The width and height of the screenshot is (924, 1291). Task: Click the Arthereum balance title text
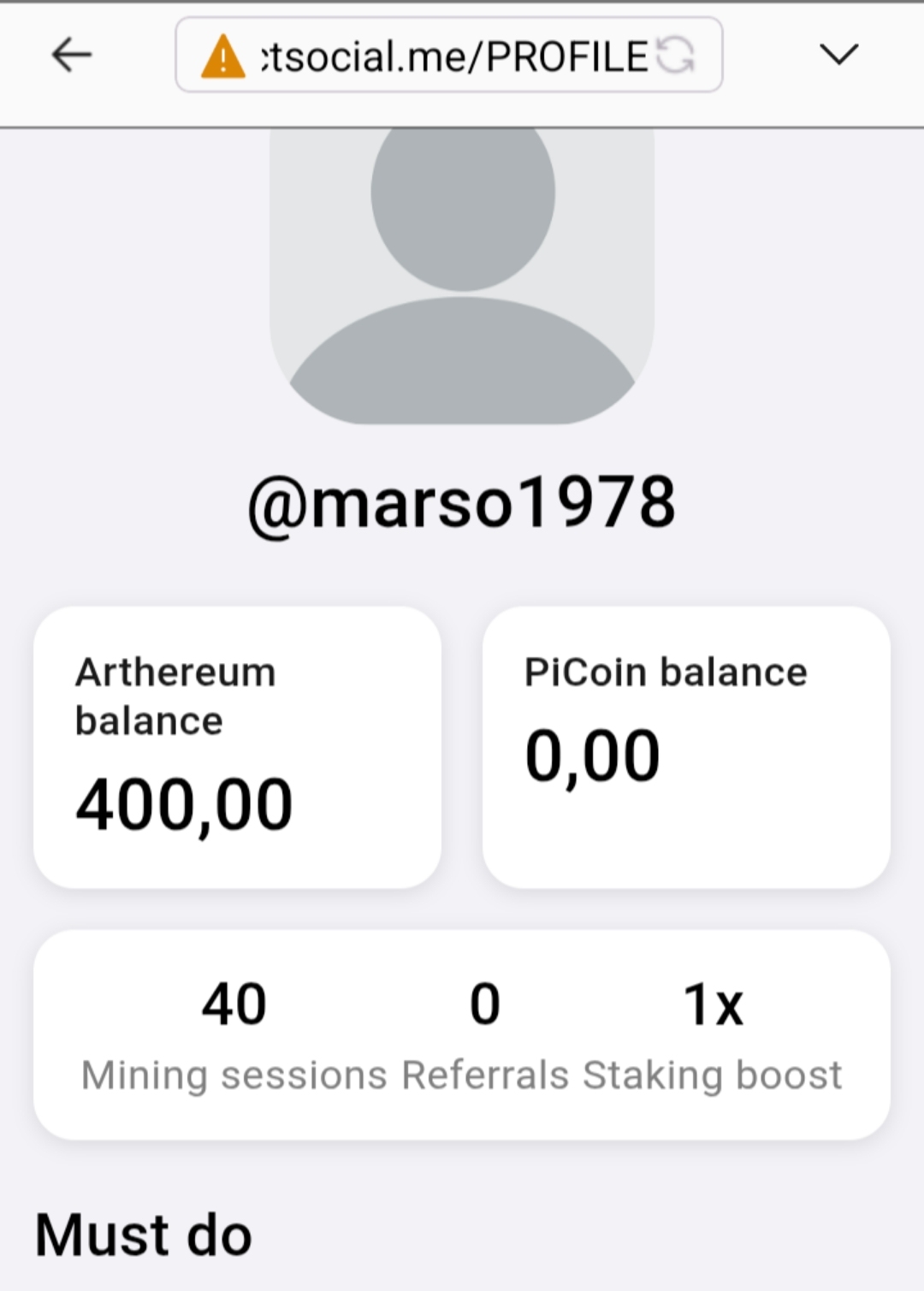coord(175,696)
